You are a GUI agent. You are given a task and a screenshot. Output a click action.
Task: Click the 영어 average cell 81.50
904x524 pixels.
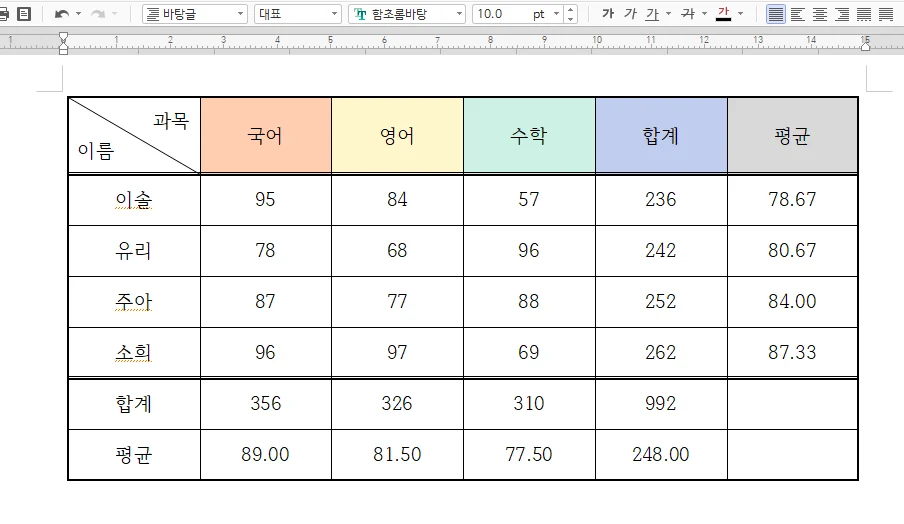tap(397, 454)
